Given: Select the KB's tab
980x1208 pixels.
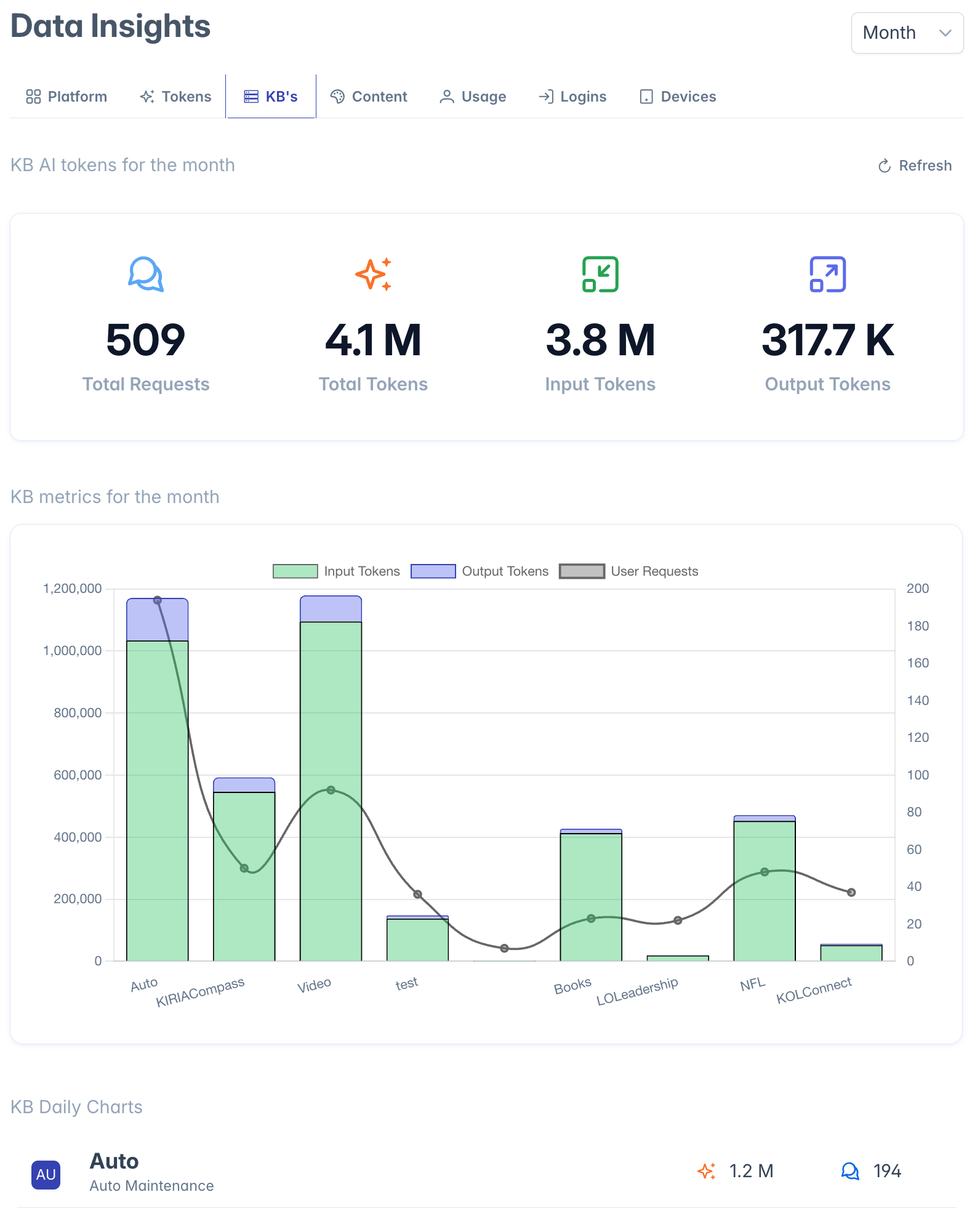Looking at the screenshot, I should point(271,97).
